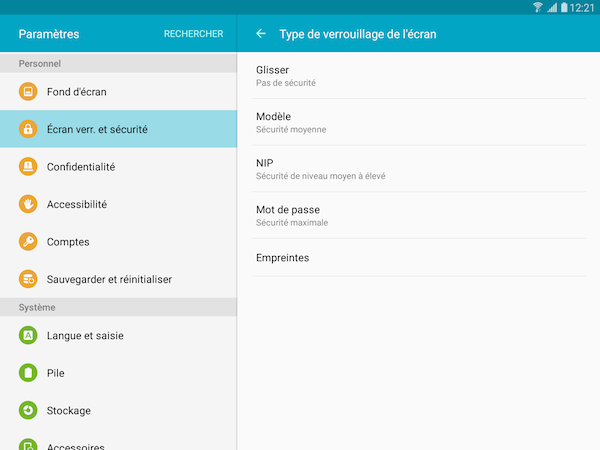Tap the back arrow in the header
This screenshot has height=450, width=600.
pos(261,34)
